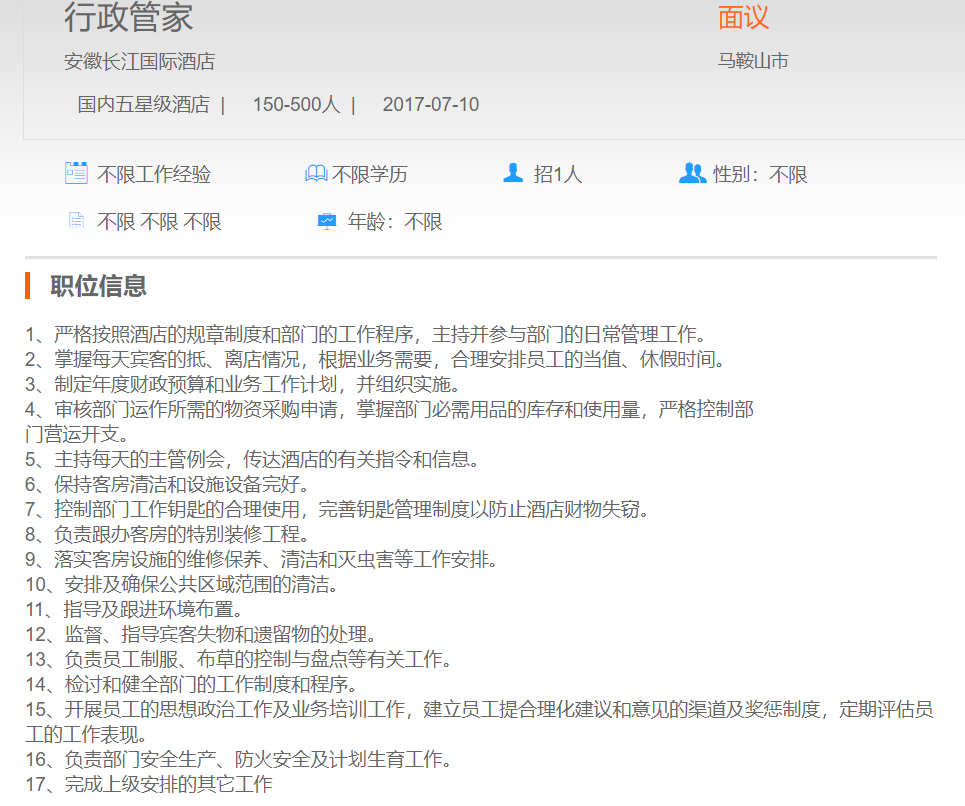Viewport: 965px width, 806px height.
Task: Click the 不限学历 education requirement text
Action: (x=370, y=175)
